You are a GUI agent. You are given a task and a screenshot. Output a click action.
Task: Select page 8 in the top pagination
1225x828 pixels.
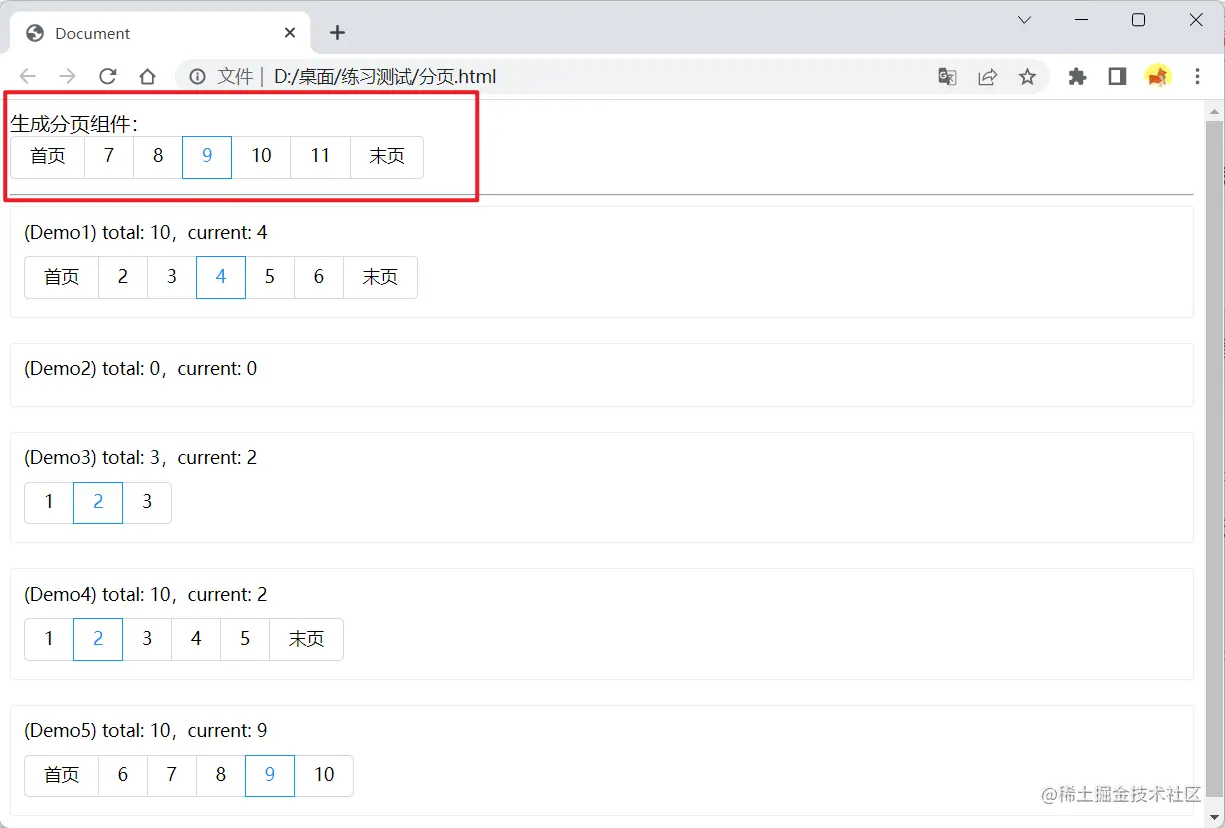(x=158, y=157)
